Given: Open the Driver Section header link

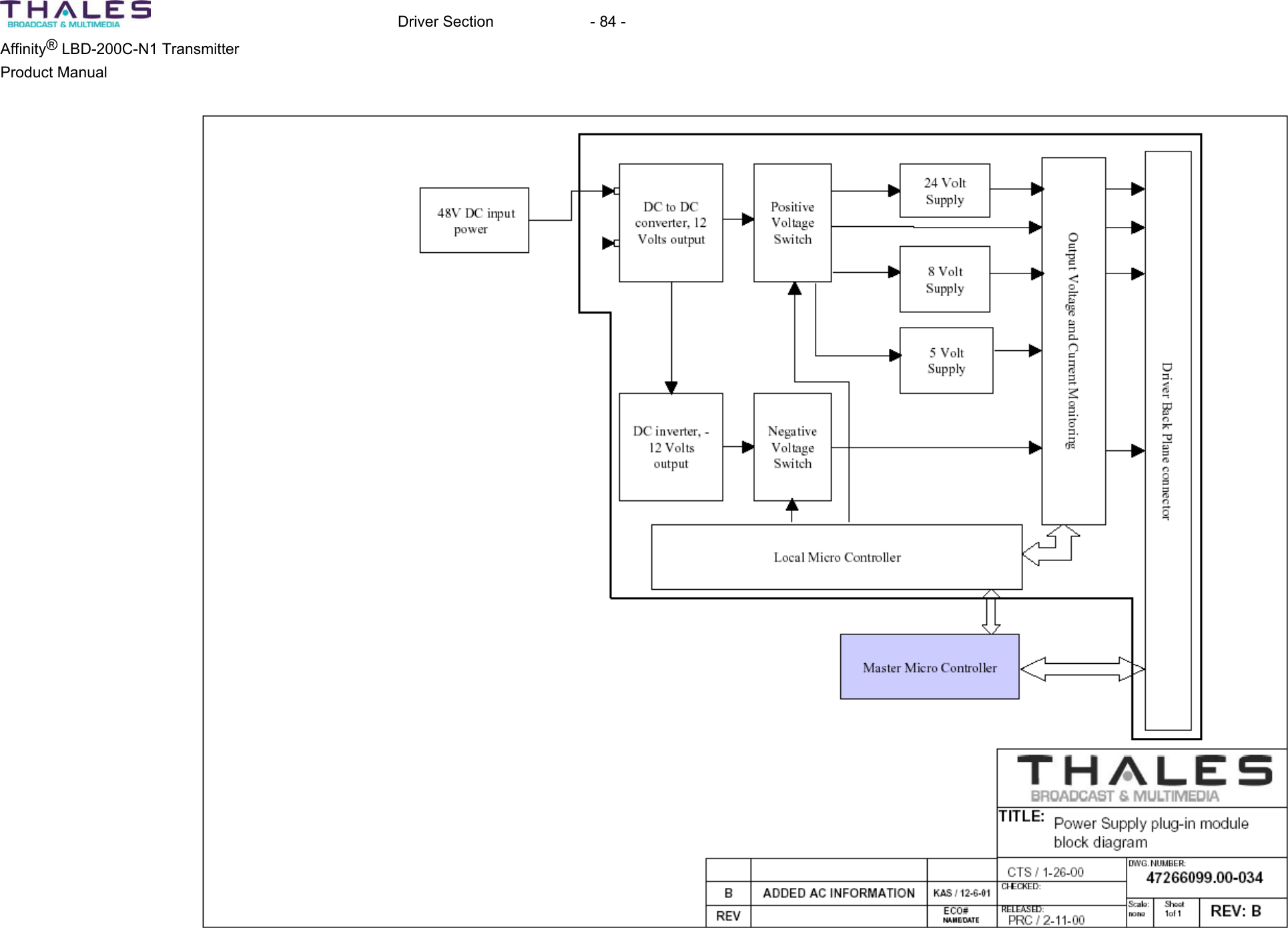Looking at the screenshot, I should pos(444,21).
